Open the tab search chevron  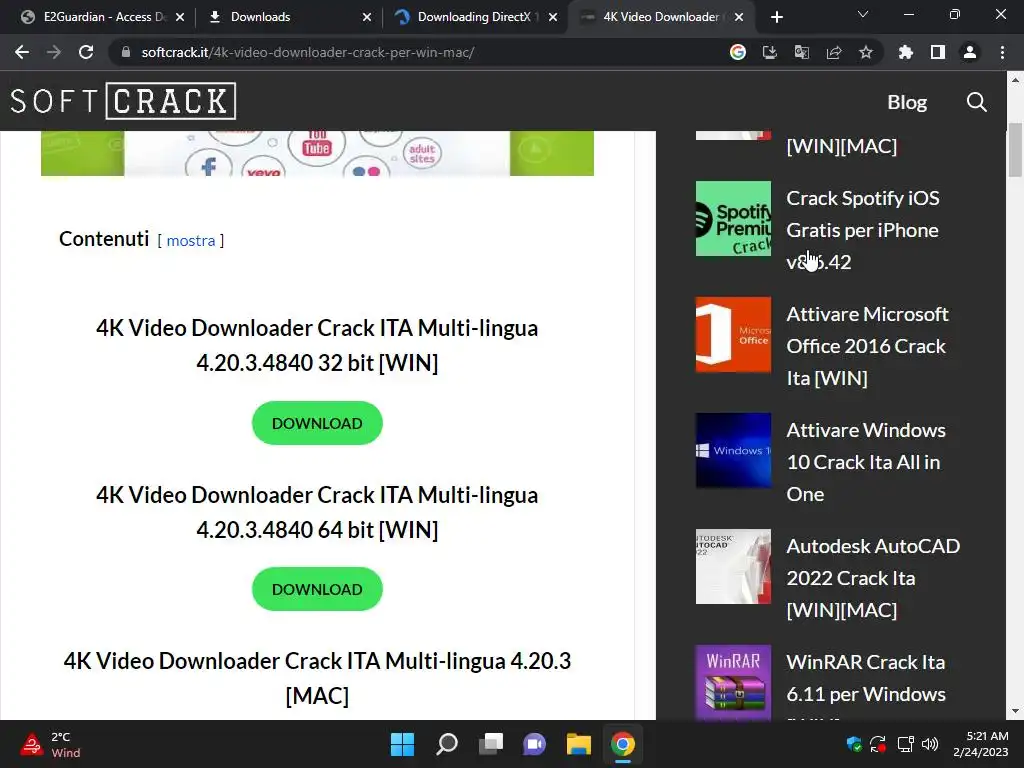[x=863, y=14]
